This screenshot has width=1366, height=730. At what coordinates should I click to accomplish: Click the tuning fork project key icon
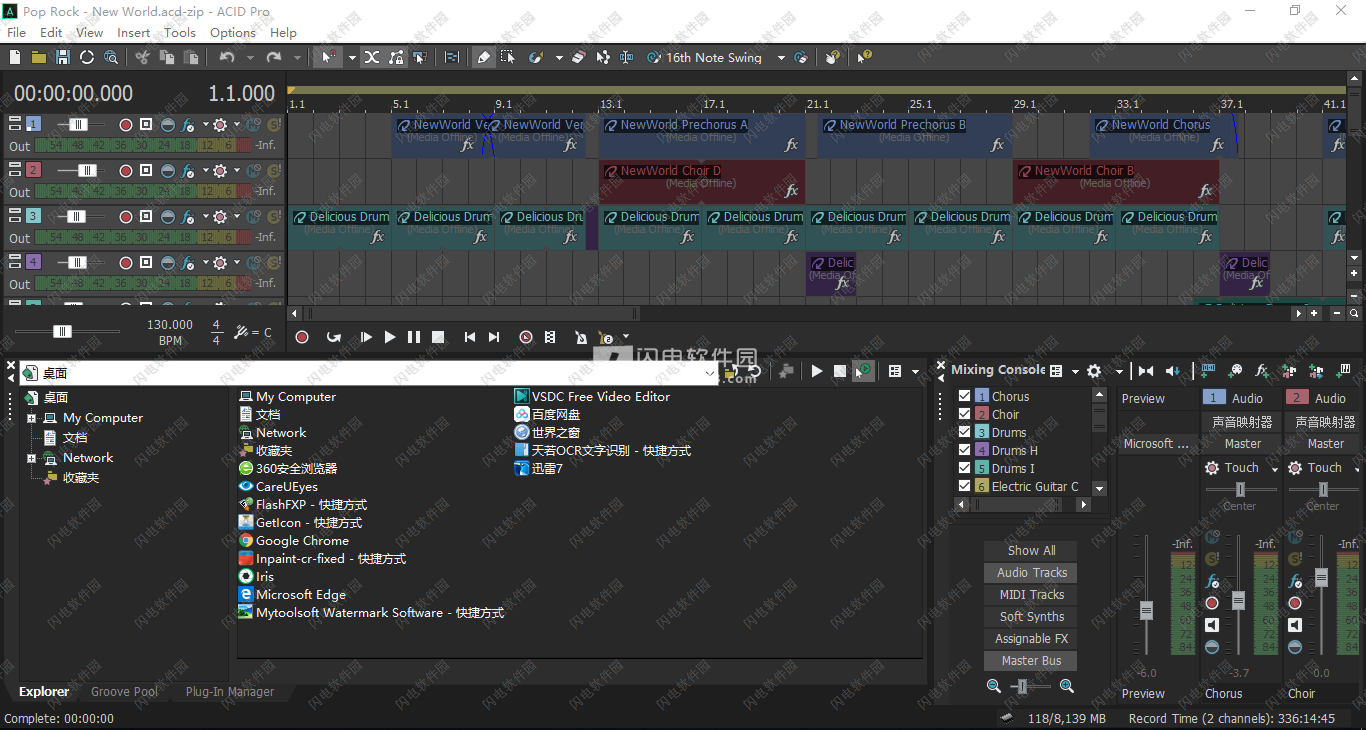click(x=242, y=332)
